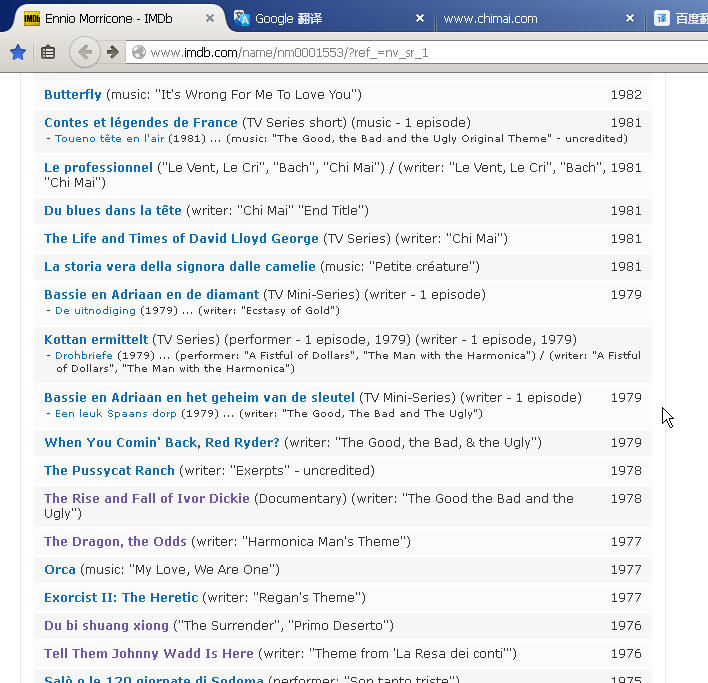Click the year 1978 beside The Pussycat Ranch
Image resolution: width=708 pixels, height=683 pixels.
[626, 471]
